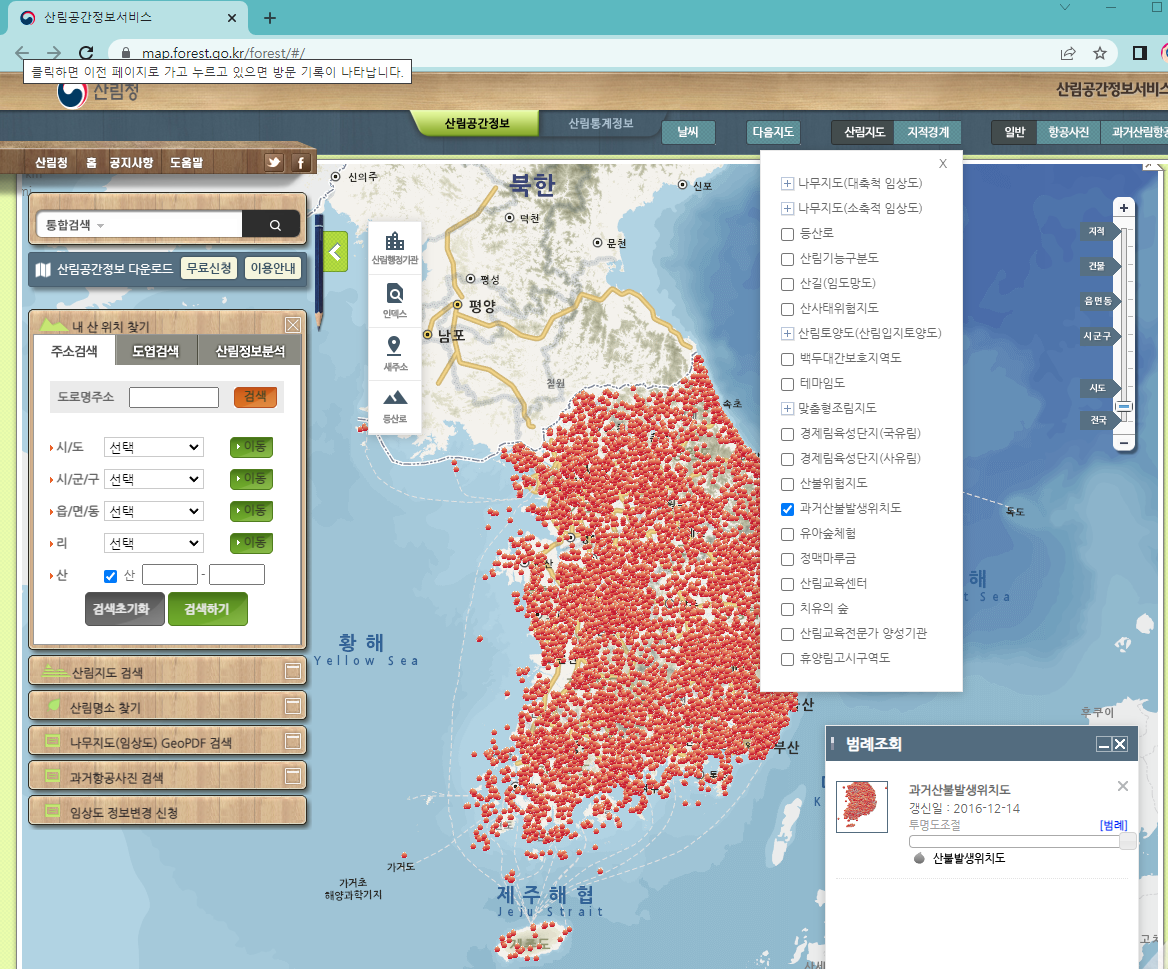Open the 등산로 mountain tool

(x=395, y=406)
